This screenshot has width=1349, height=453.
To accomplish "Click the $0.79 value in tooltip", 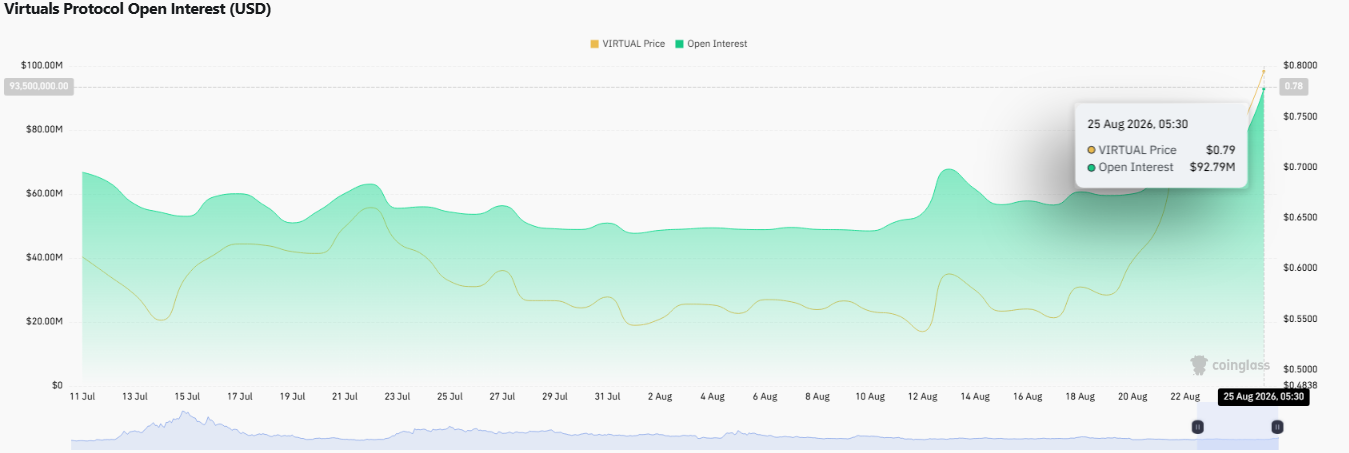I will click(x=1220, y=150).
